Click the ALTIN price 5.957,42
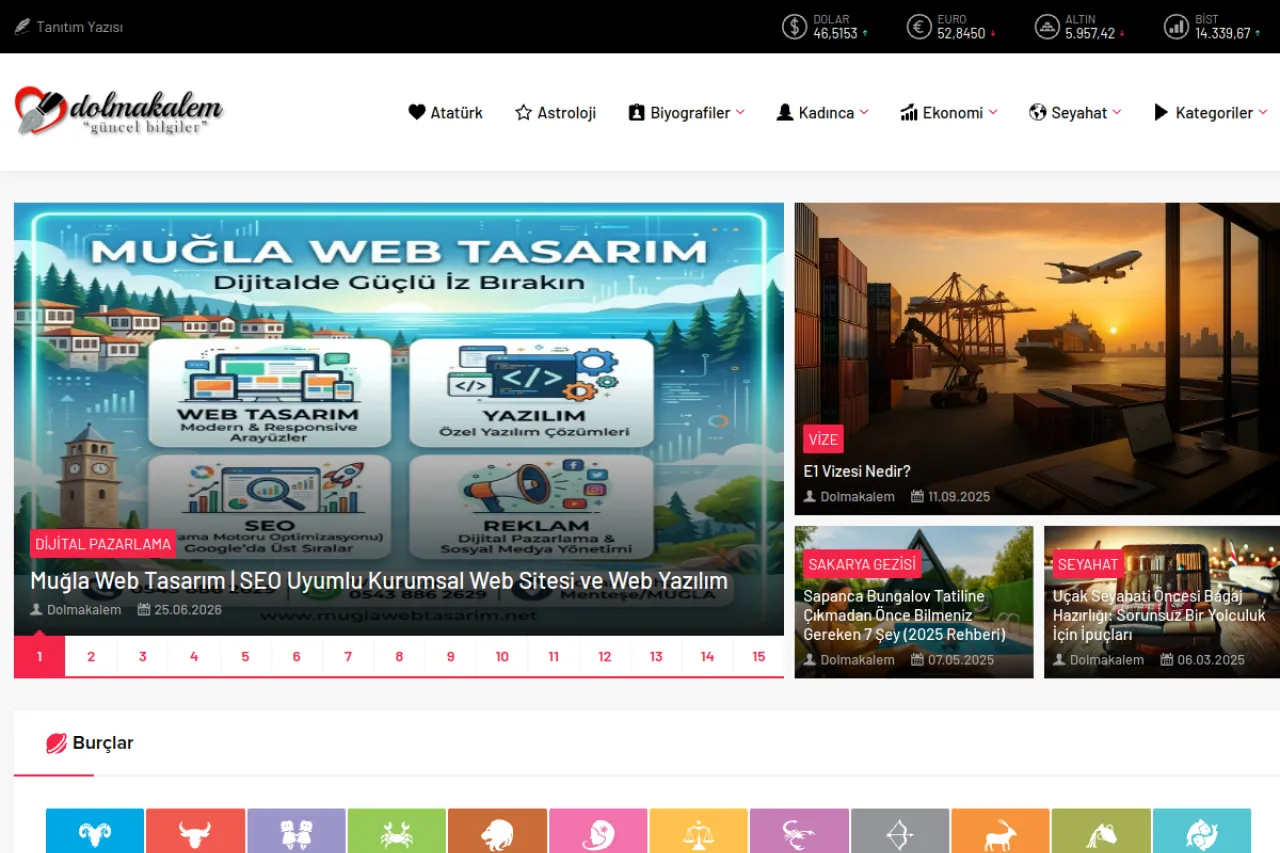 [x=1090, y=33]
